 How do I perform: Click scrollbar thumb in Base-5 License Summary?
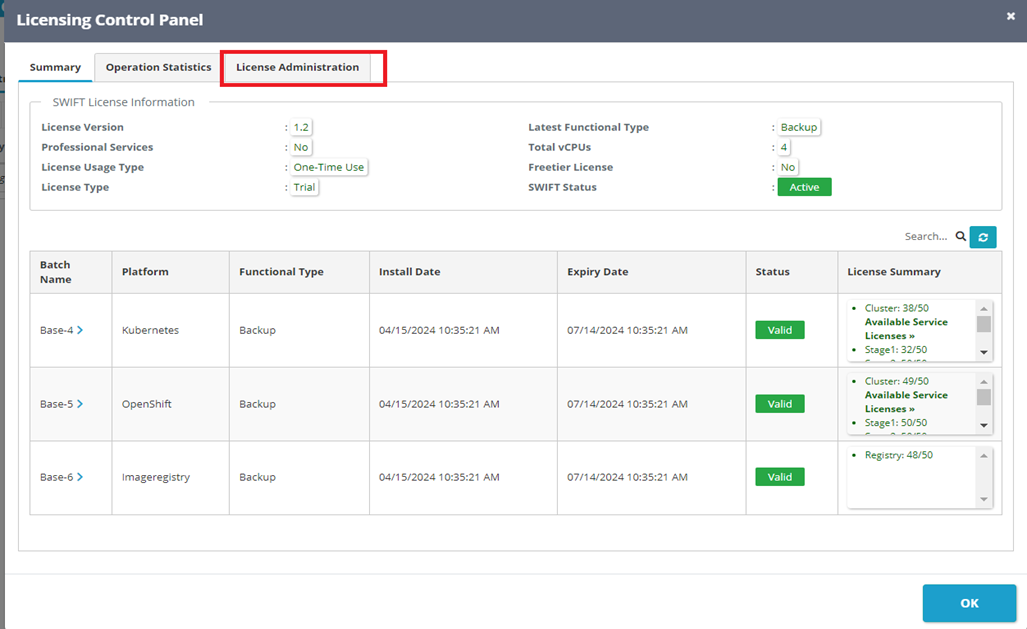click(x=984, y=397)
